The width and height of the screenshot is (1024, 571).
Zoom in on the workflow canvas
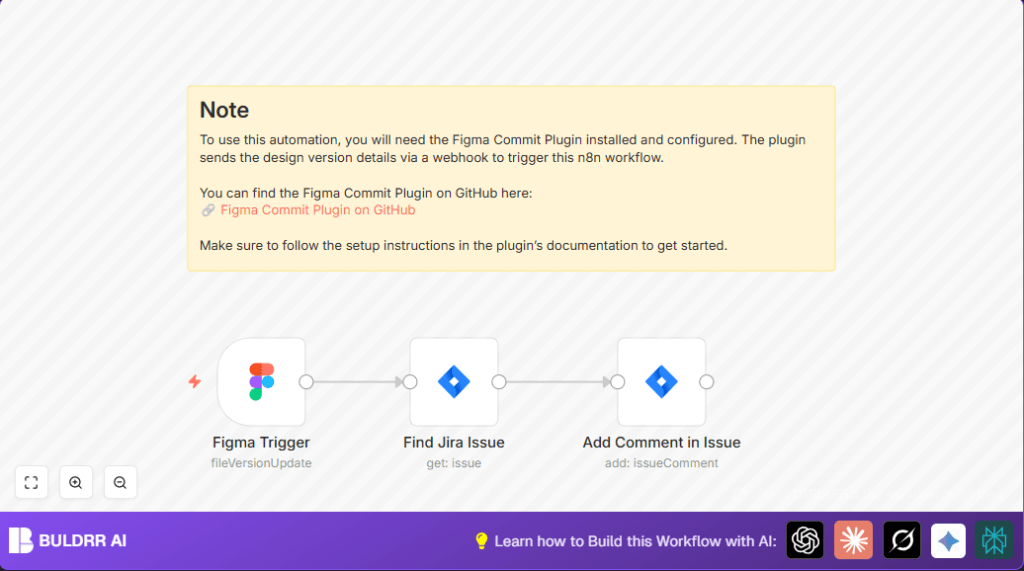pyautogui.click(x=76, y=482)
